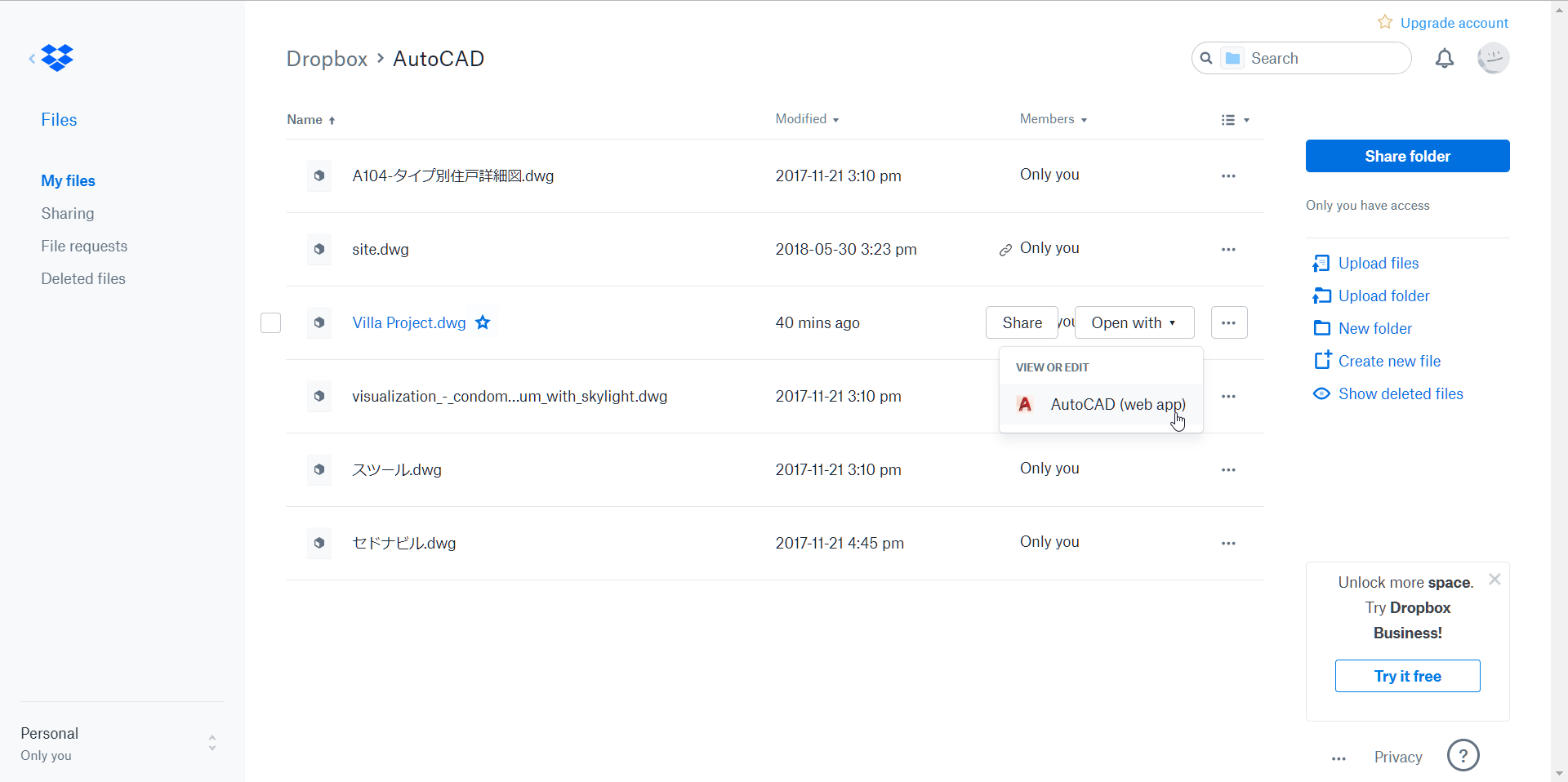Open the Privacy link
This screenshot has width=1568, height=782.
(x=1398, y=757)
